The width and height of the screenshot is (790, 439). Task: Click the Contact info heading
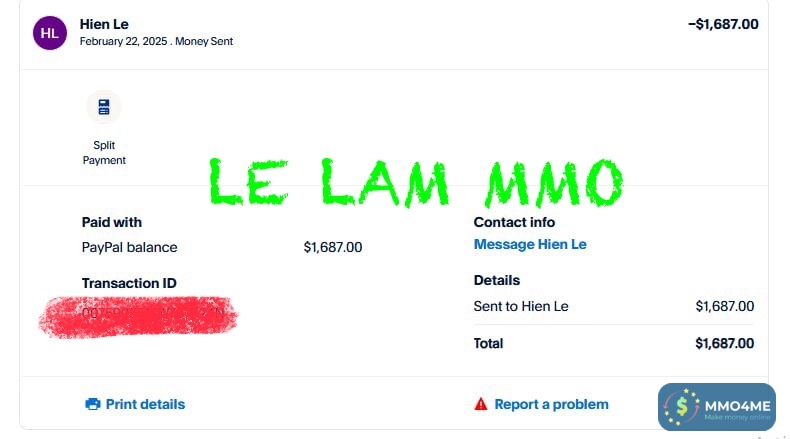(514, 222)
